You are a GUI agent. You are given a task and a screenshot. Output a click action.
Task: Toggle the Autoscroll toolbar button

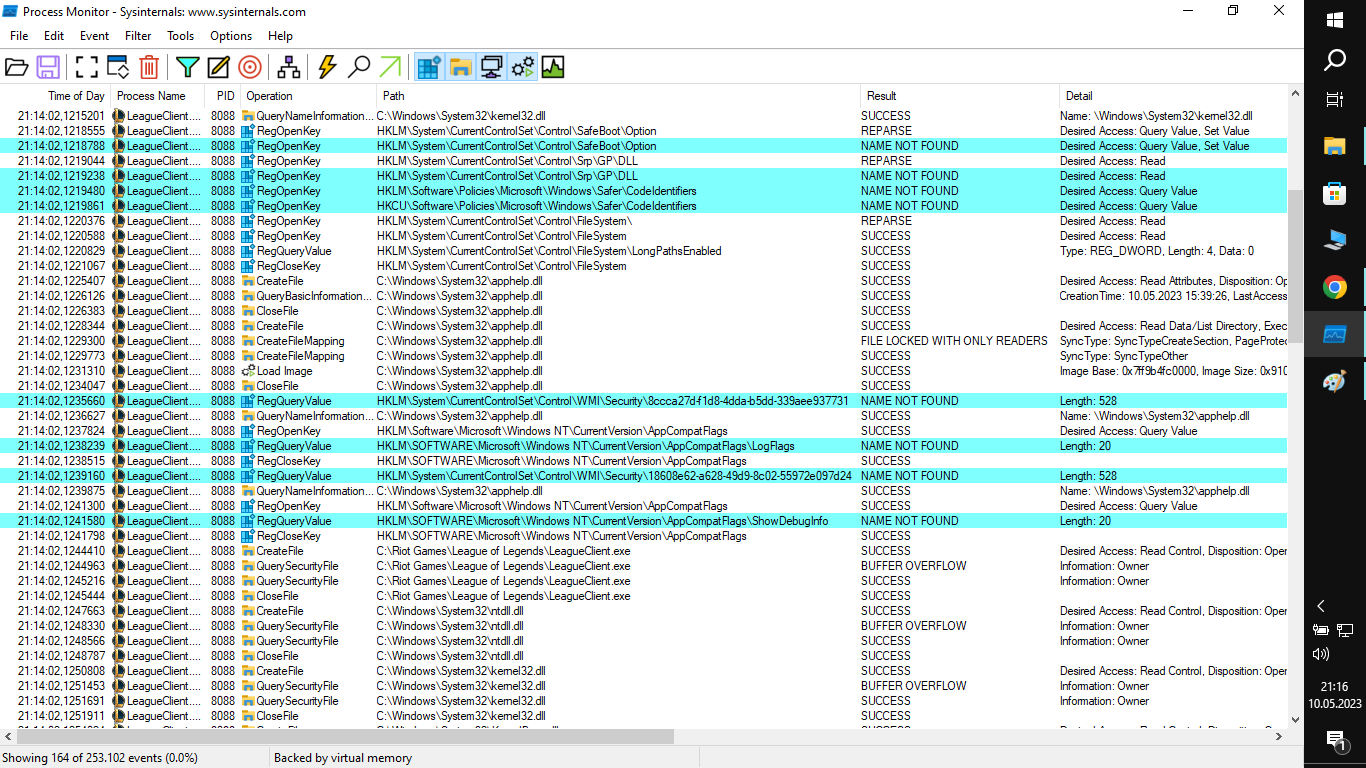(x=118, y=67)
